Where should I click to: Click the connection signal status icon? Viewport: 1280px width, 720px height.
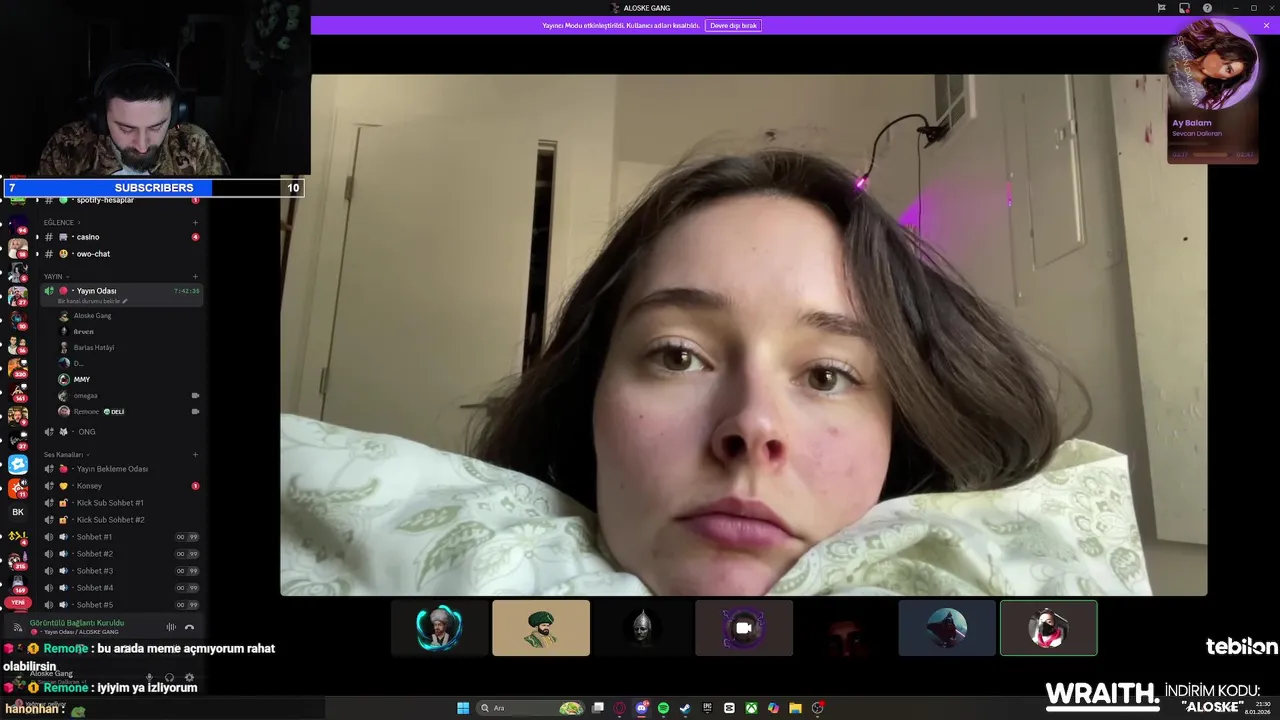point(17,627)
